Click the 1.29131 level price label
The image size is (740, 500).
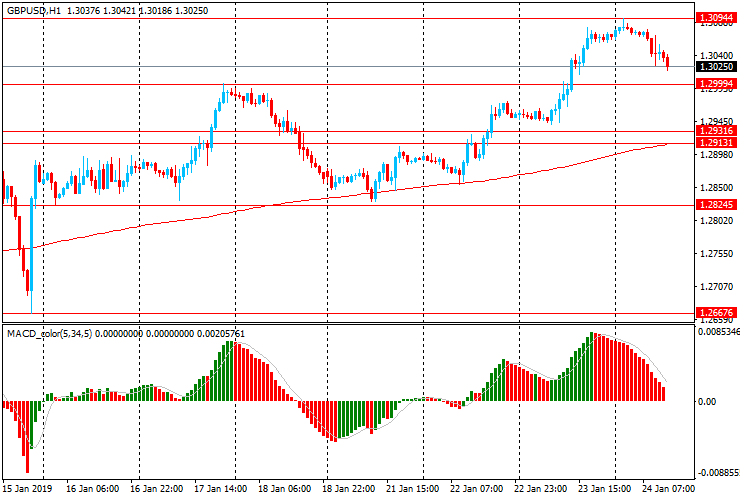716,143
